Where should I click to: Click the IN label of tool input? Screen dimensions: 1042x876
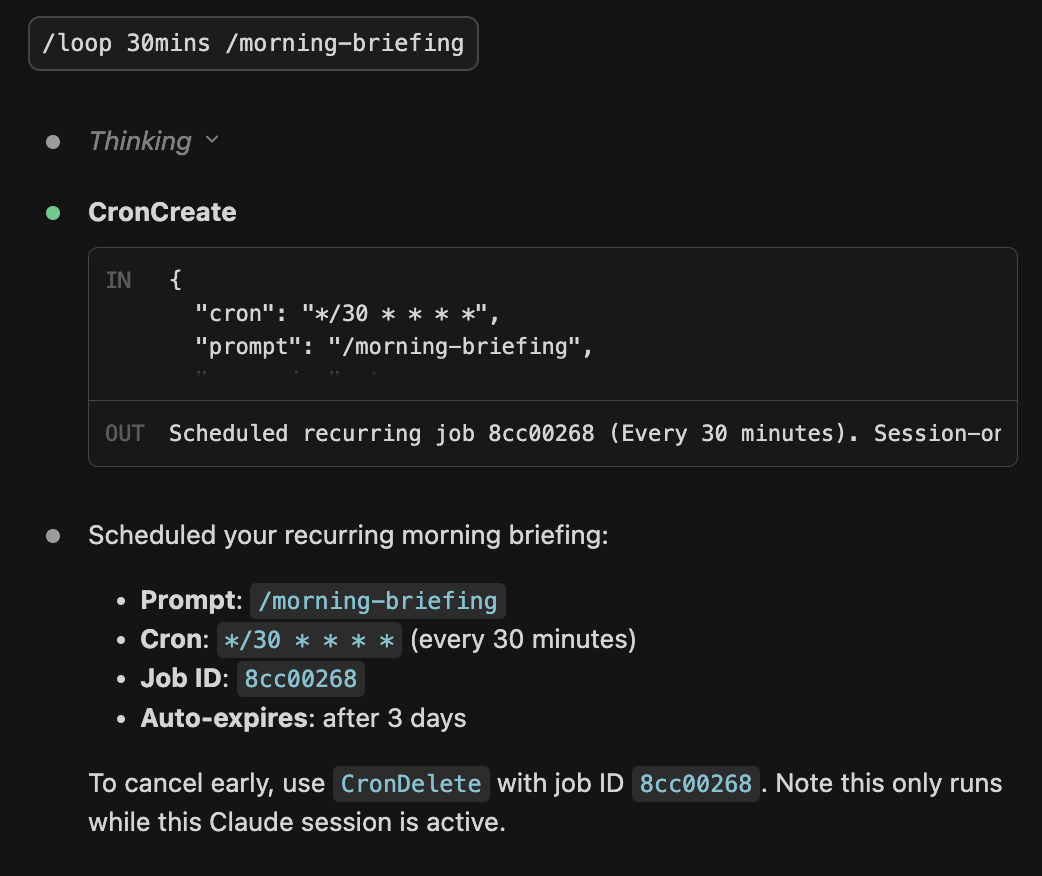pyautogui.click(x=119, y=280)
